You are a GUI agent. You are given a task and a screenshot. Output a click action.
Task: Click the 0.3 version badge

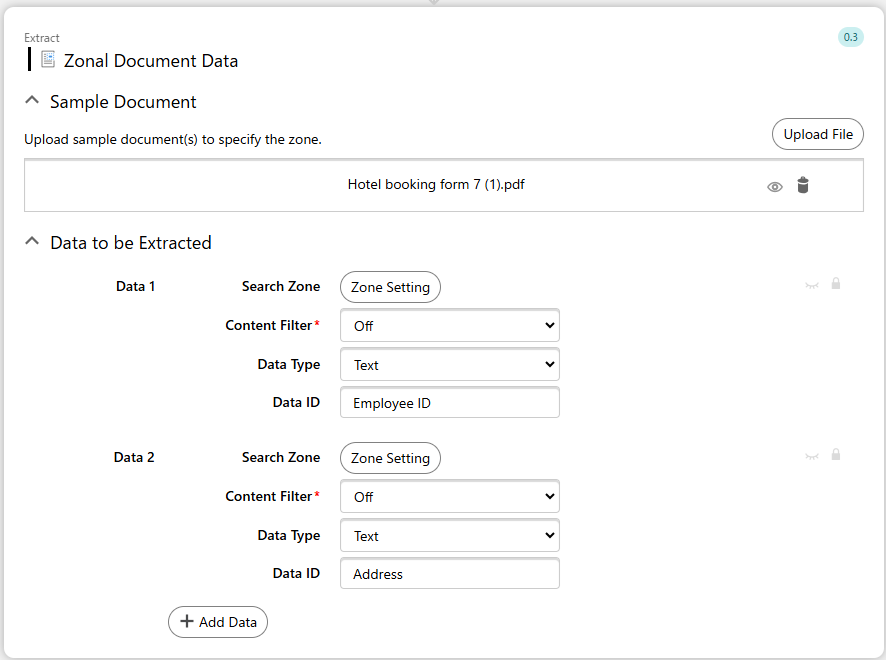pos(850,37)
